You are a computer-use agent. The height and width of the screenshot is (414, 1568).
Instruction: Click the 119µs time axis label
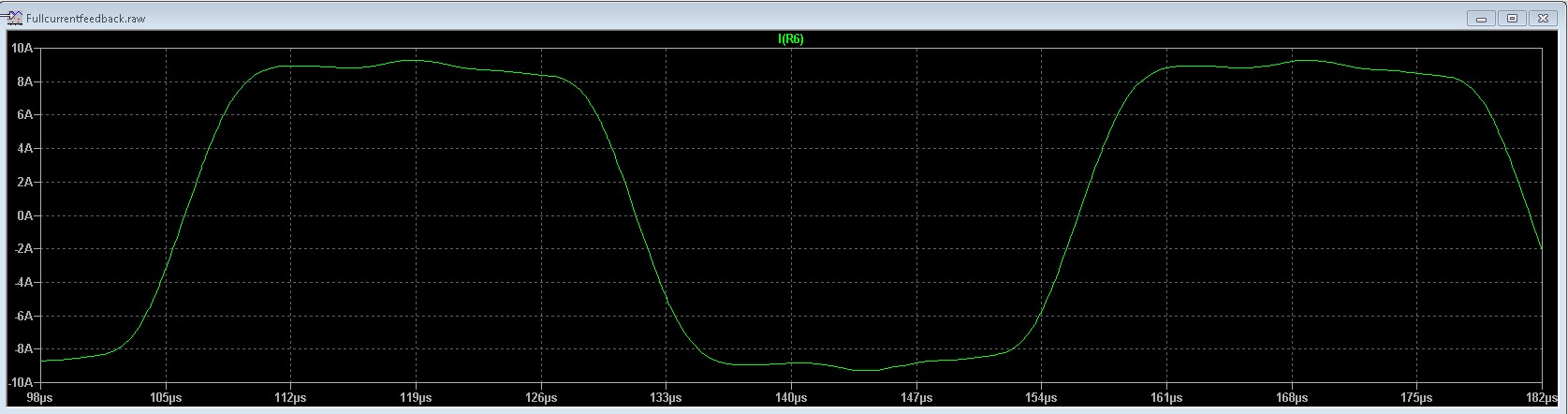click(416, 398)
